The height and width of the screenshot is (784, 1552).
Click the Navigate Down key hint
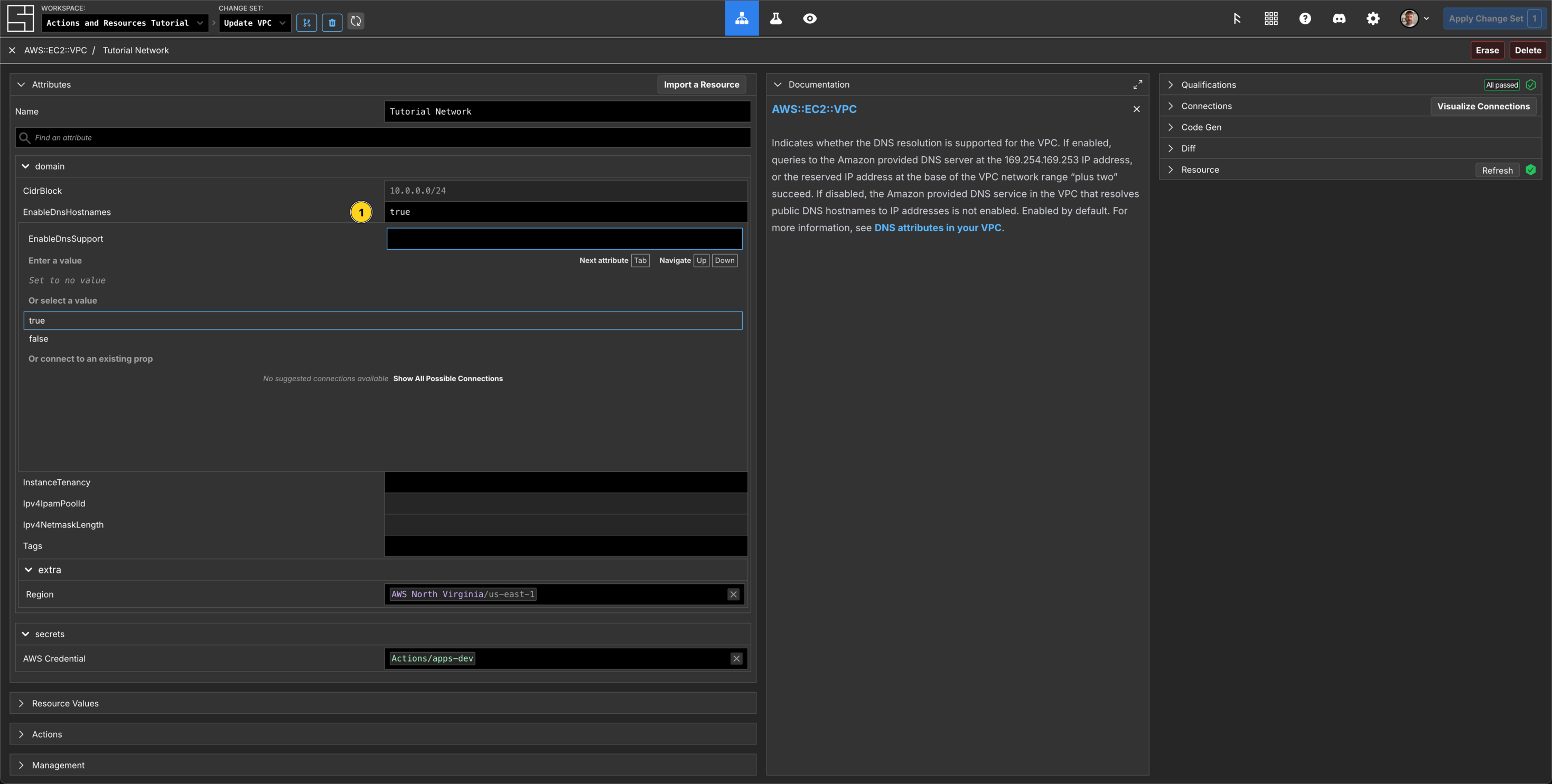724,260
